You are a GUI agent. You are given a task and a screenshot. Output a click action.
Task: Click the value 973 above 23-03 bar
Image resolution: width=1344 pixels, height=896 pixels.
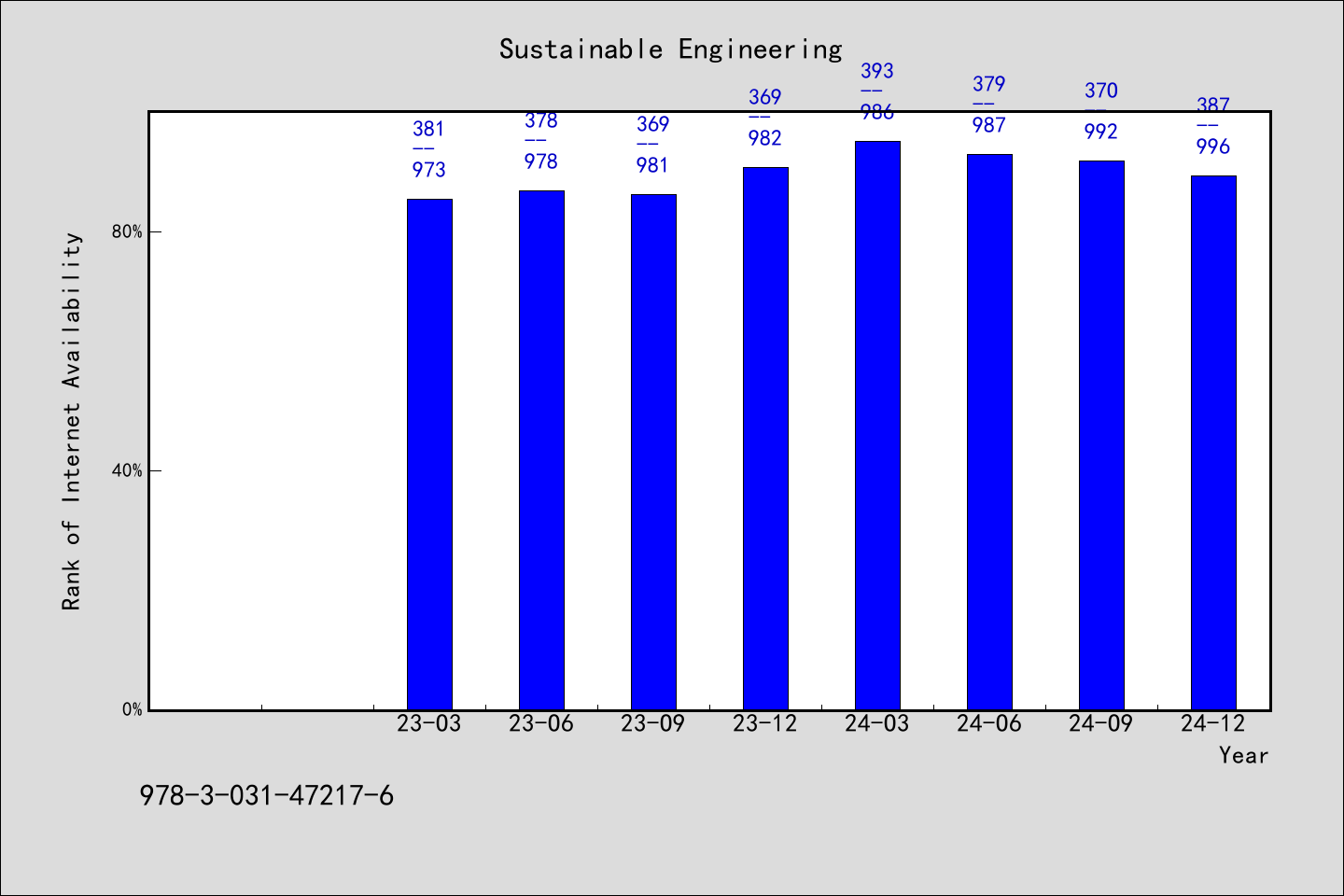coord(429,170)
